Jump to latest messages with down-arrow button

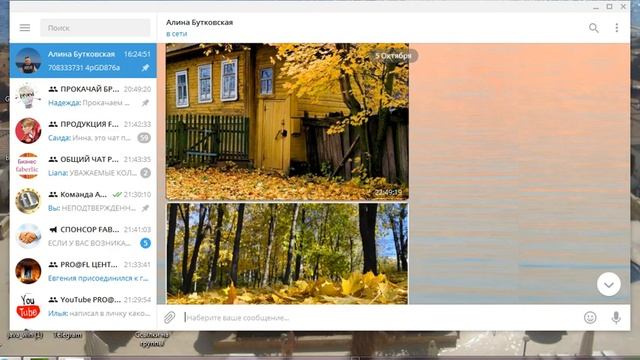[x=609, y=284]
